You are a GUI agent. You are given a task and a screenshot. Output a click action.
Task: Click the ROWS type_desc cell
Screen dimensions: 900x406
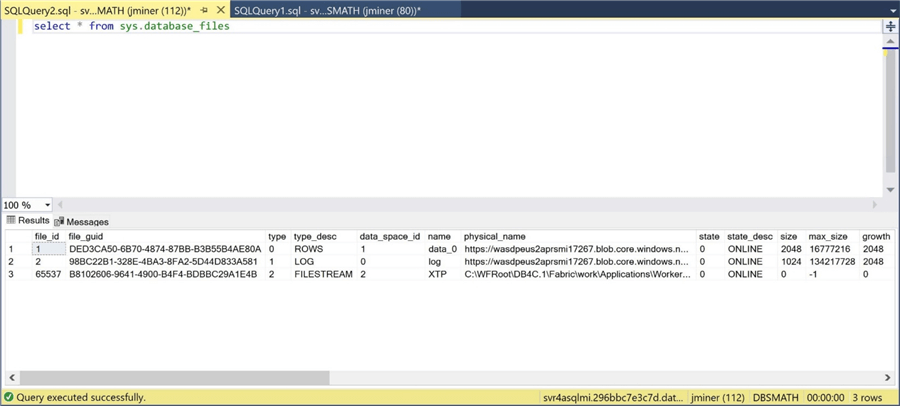(x=324, y=249)
